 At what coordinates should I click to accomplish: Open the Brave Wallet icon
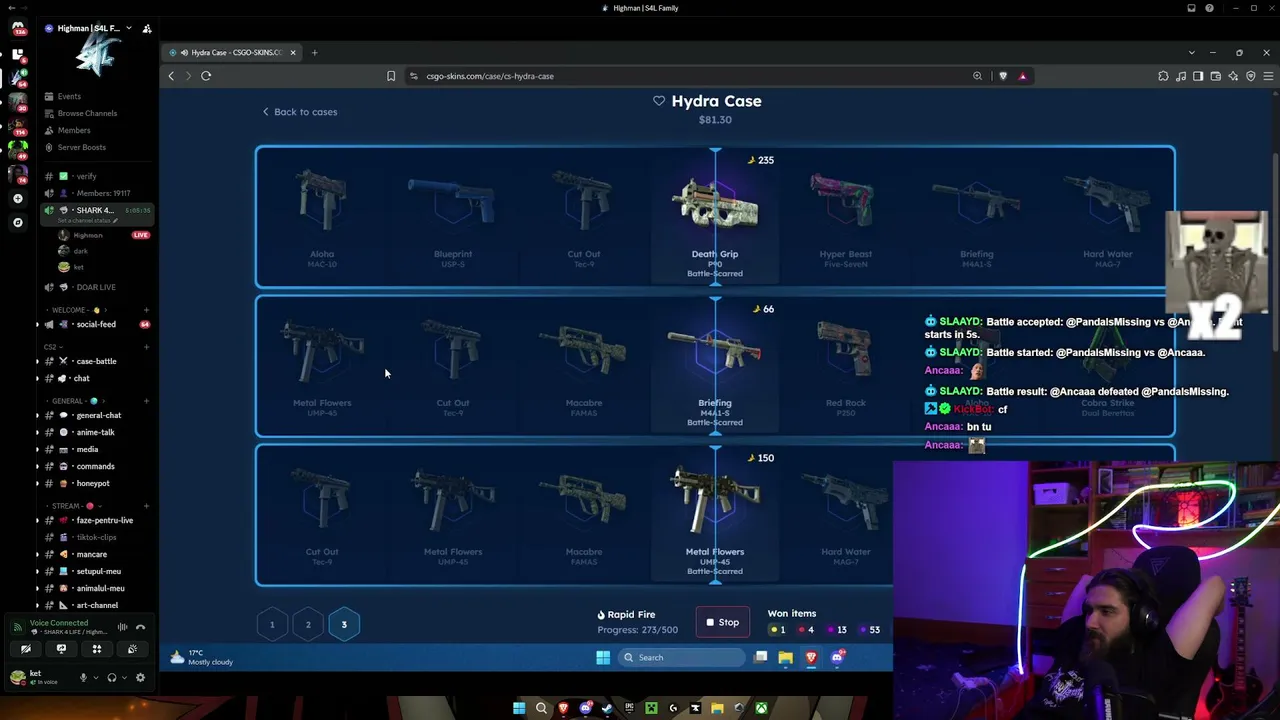1215,76
